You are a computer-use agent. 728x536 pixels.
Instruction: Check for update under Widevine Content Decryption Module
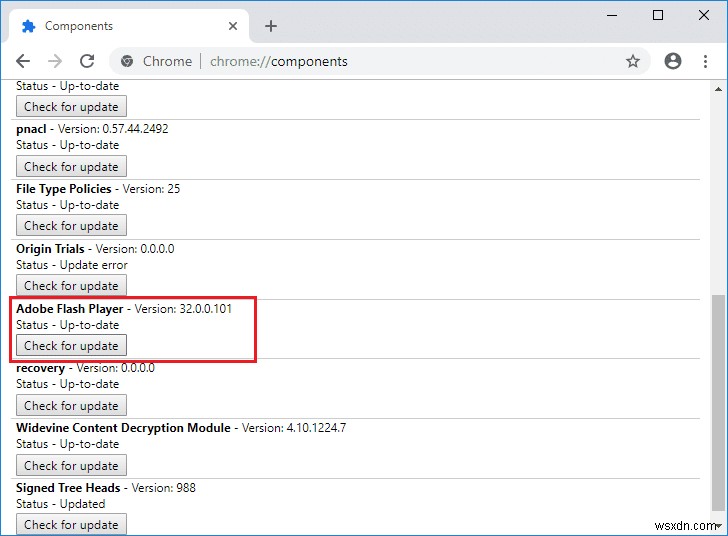point(71,466)
